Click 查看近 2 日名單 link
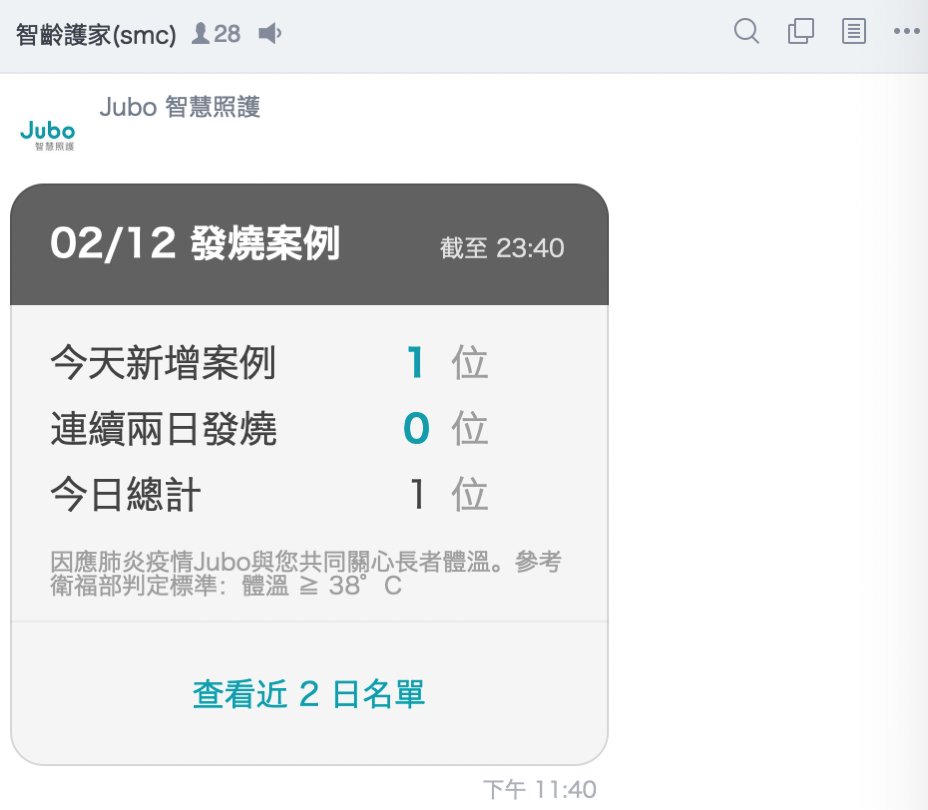928x810 pixels. (308, 693)
